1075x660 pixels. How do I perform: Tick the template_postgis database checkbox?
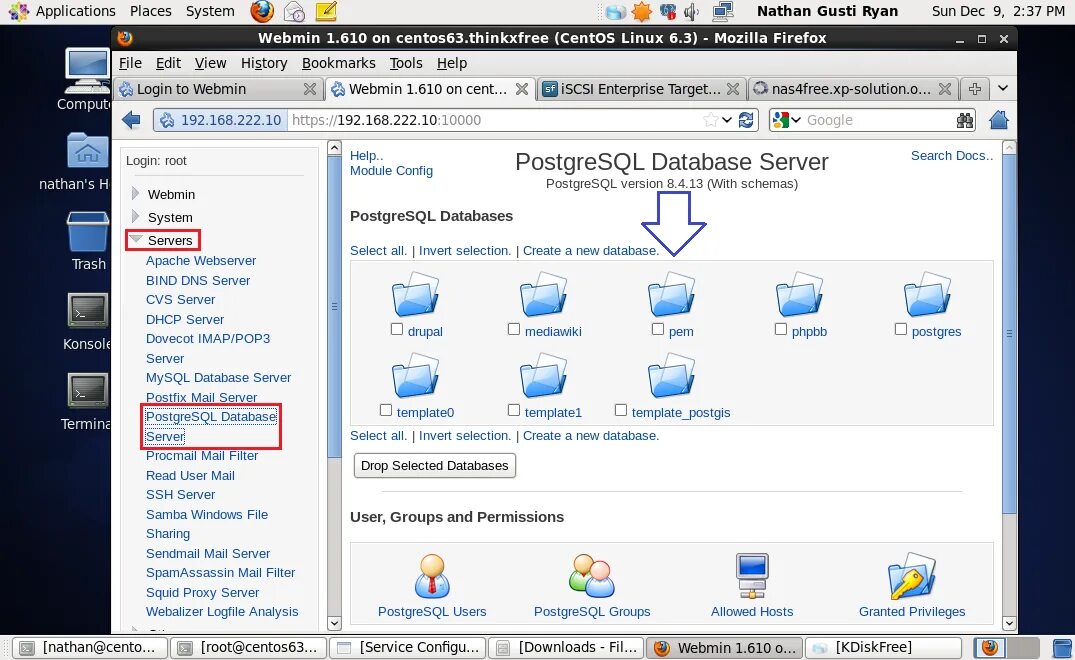pyautogui.click(x=621, y=411)
